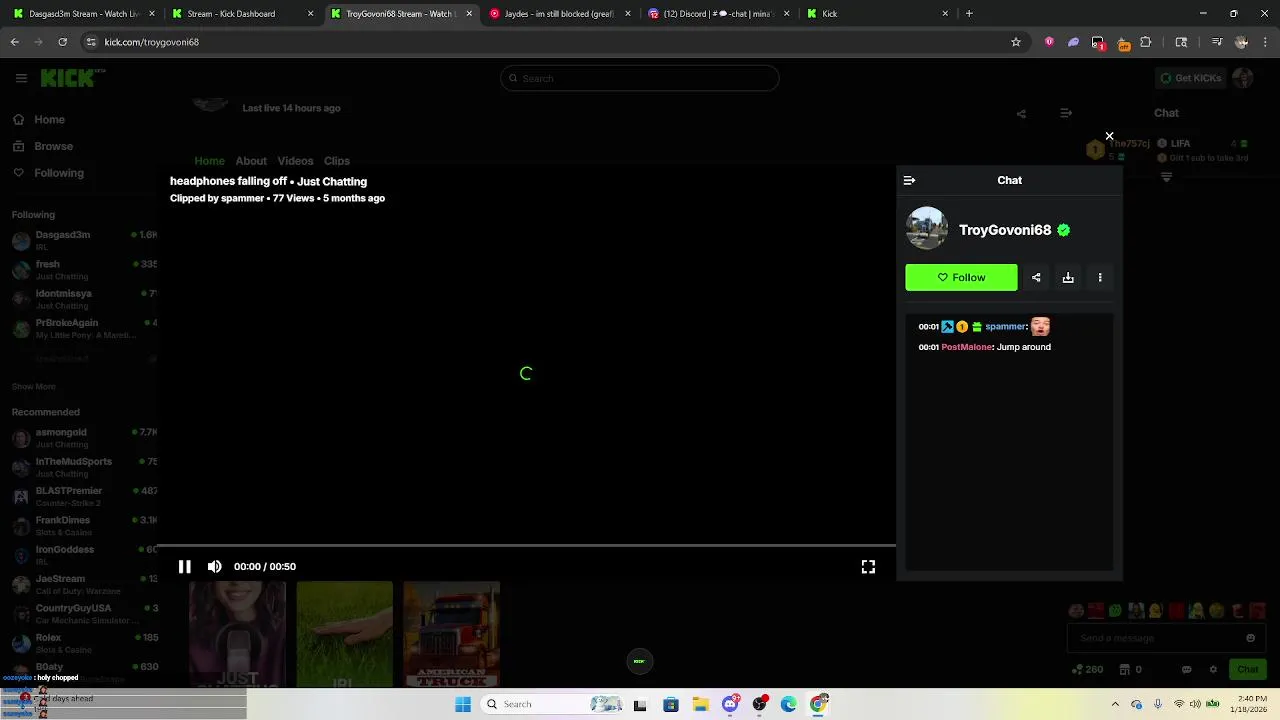Click Get KICKs button

pos(1190,78)
